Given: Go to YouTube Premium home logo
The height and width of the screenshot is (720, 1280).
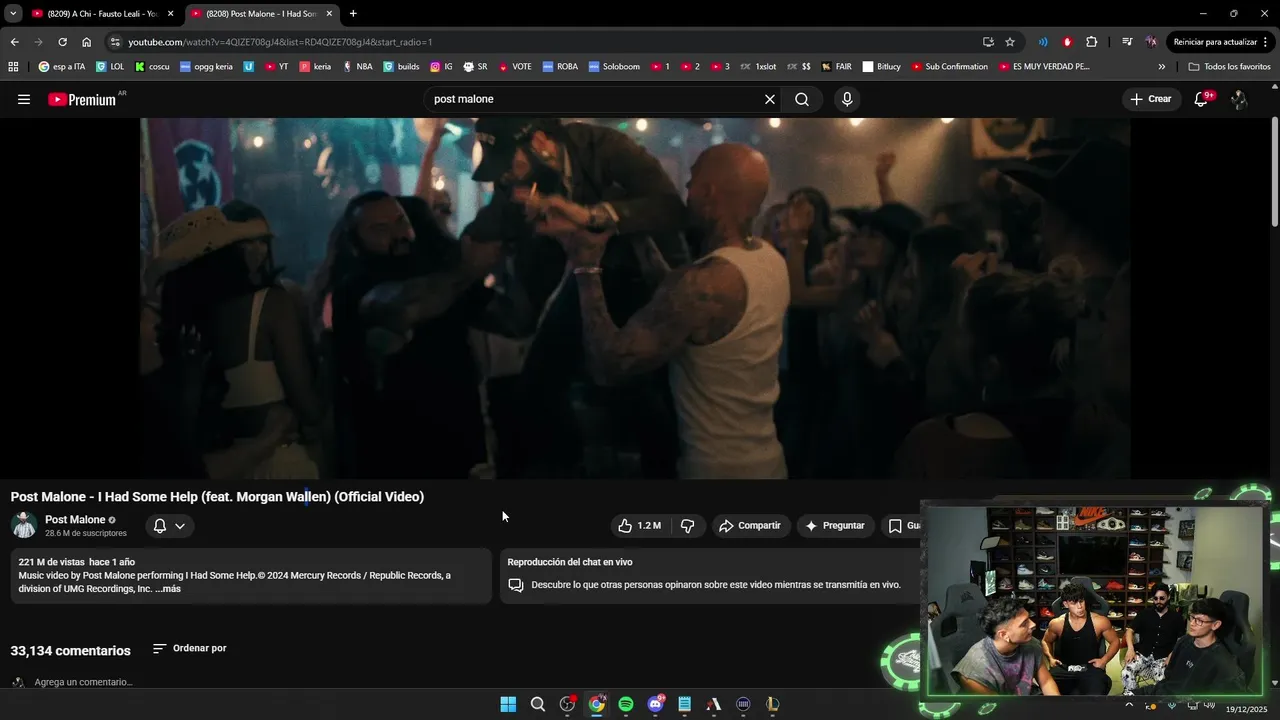Looking at the screenshot, I should tap(83, 99).
